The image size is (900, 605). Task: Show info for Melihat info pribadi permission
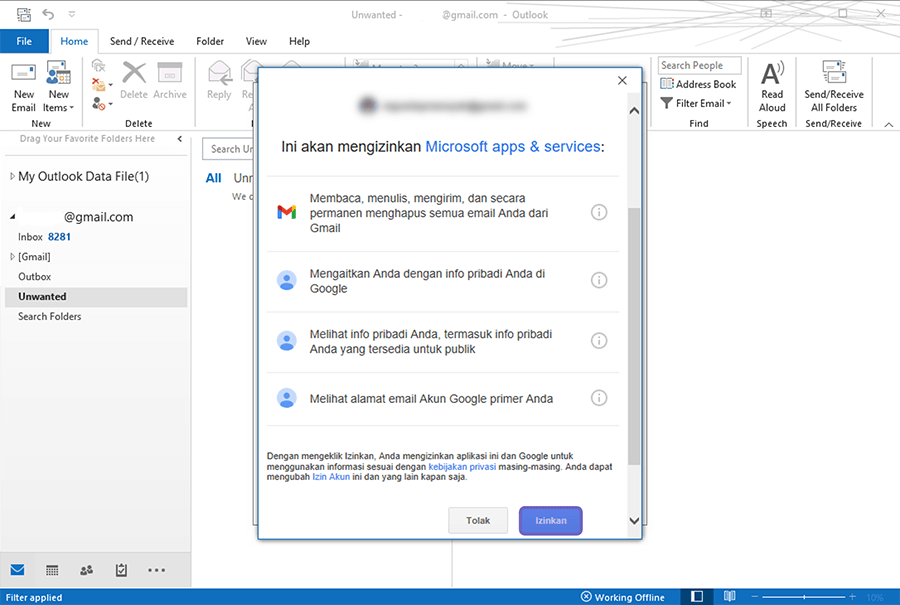(599, 341)
